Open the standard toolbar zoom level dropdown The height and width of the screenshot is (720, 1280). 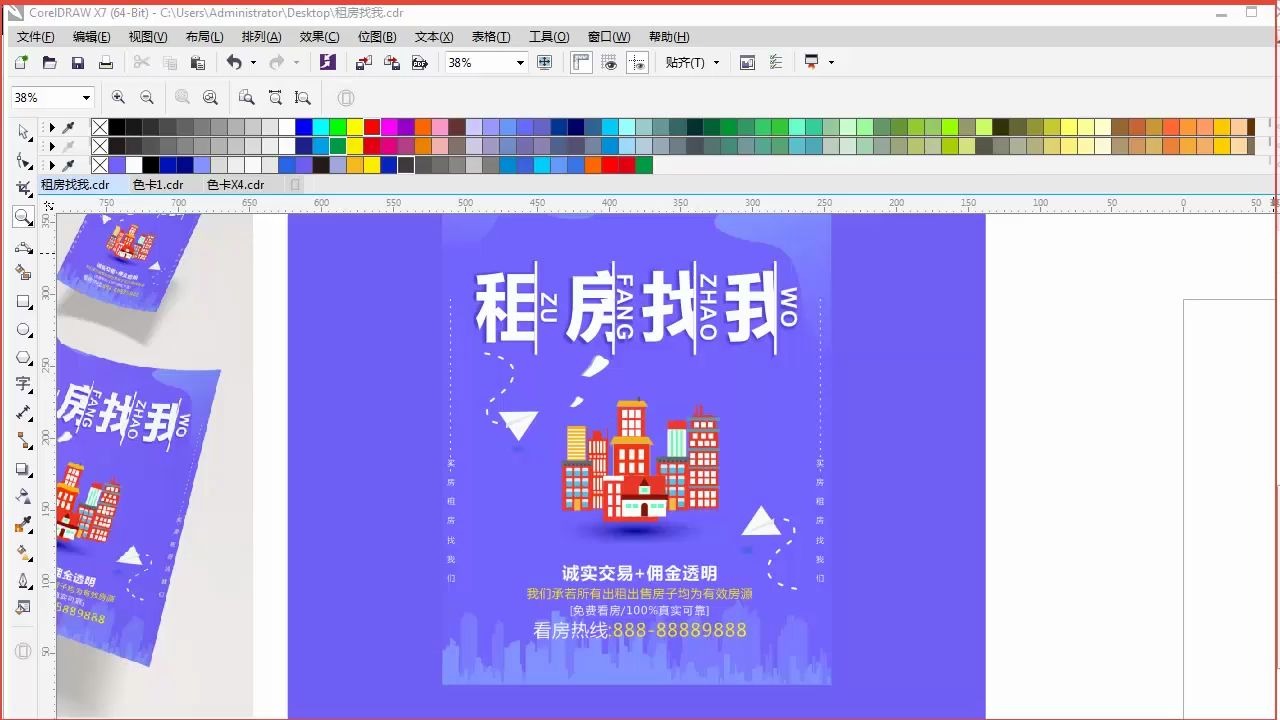tap(520, 63)
